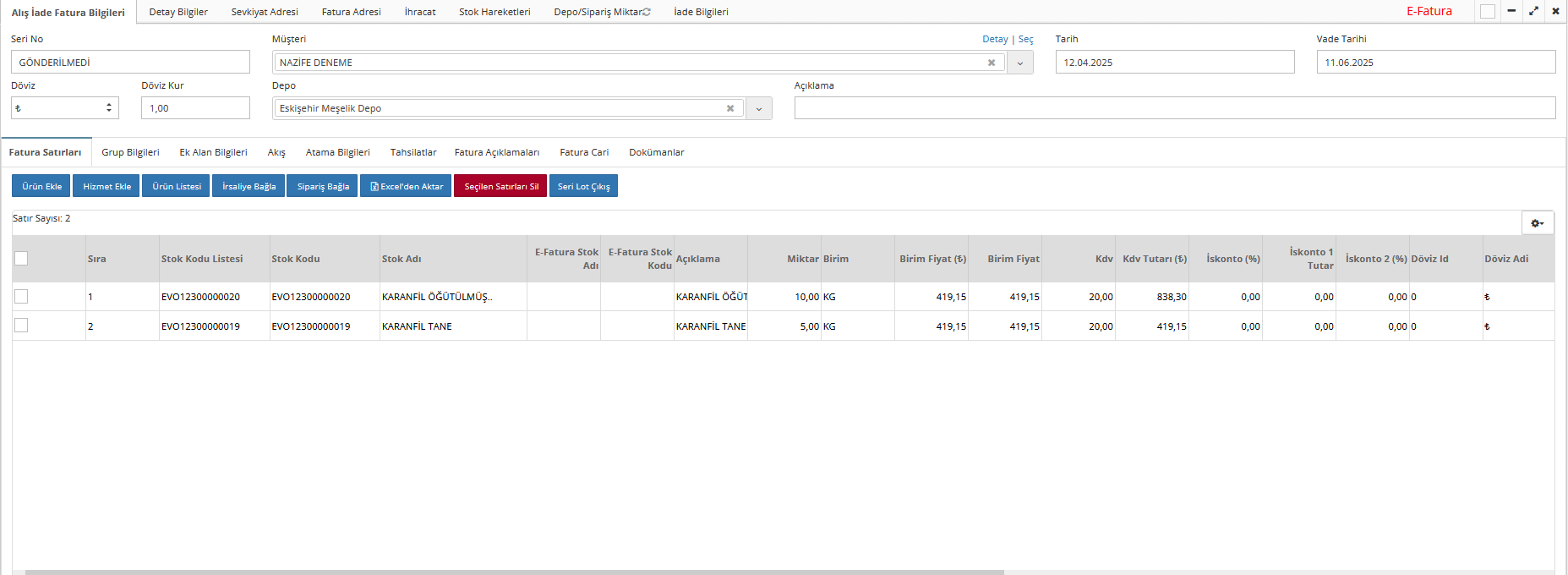Minimize the invoice panel with the dash icon
Screen dimensions: 1568x575
tap(1511, 11)
